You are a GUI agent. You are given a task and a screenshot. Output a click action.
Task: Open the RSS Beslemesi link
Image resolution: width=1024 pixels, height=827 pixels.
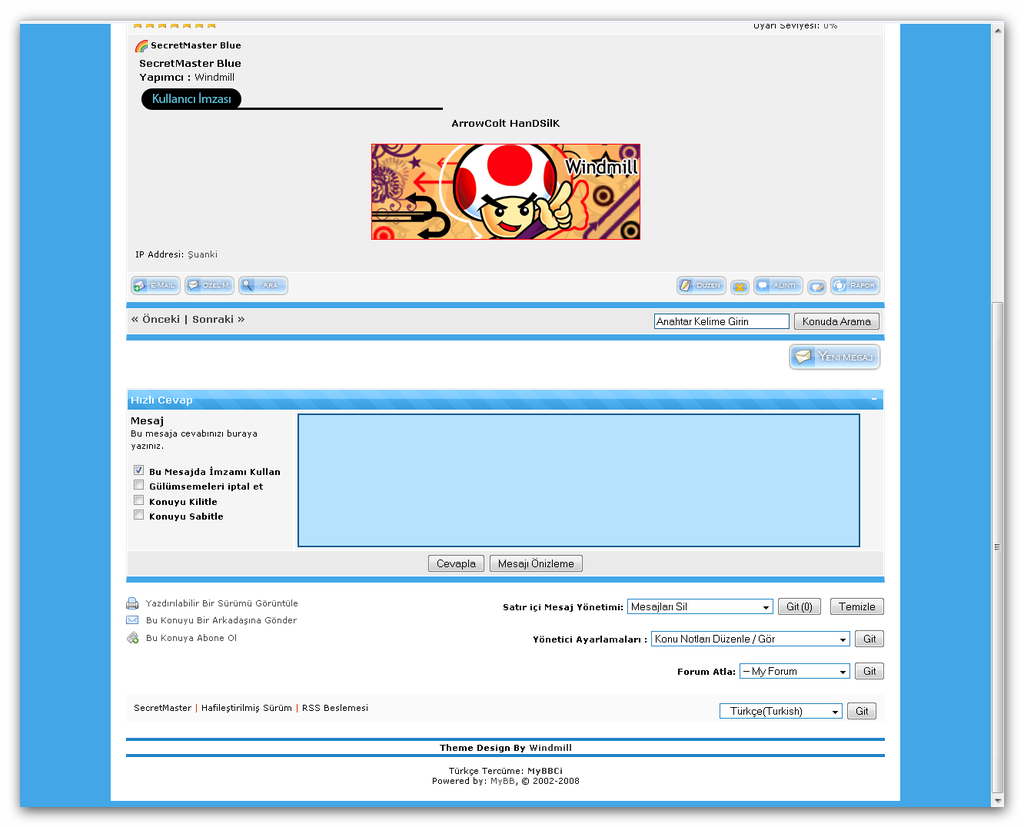click(335, 708)
